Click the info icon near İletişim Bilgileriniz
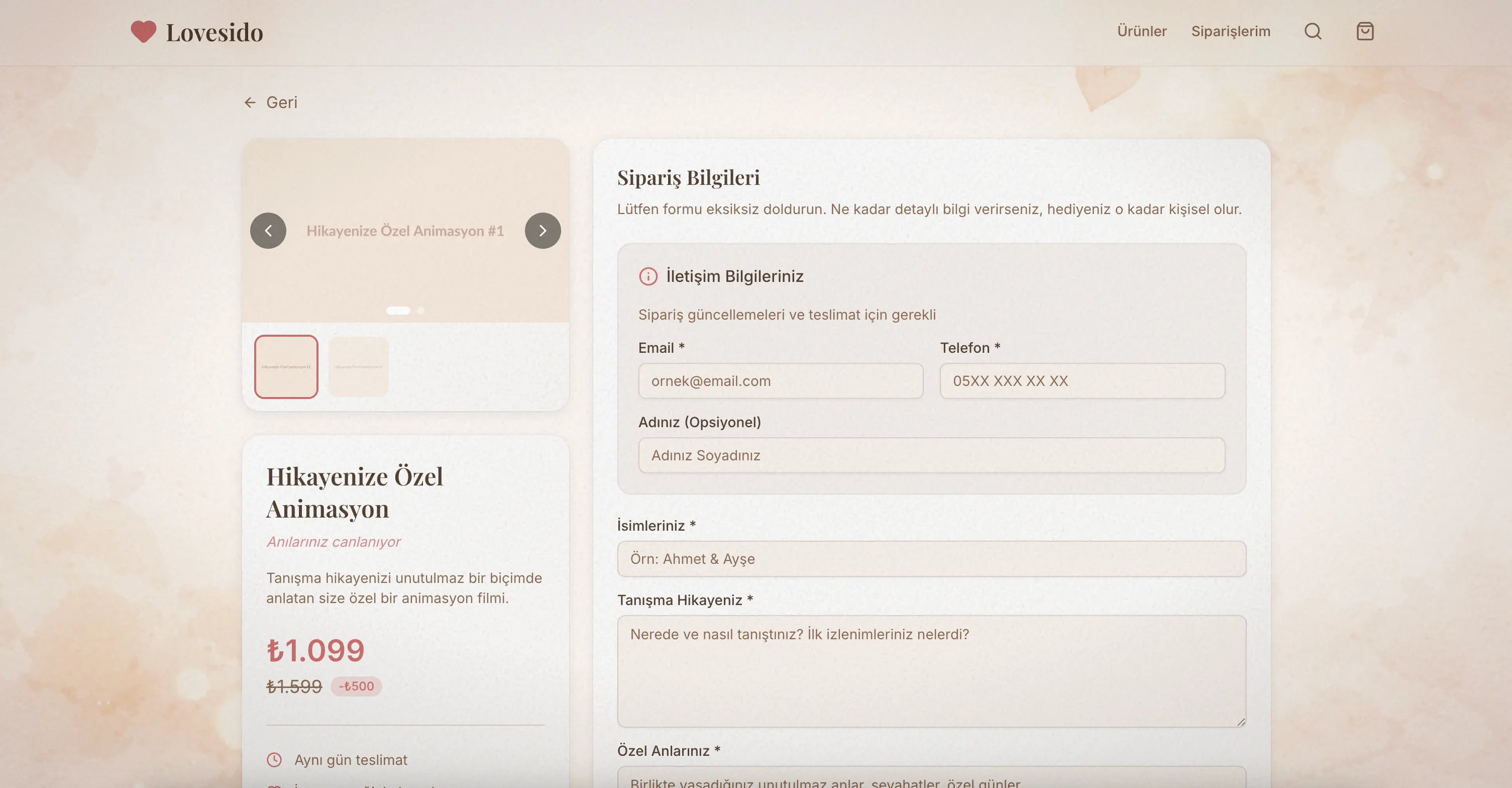This screenshot has width=1512, height=788. tap(648, 276)
